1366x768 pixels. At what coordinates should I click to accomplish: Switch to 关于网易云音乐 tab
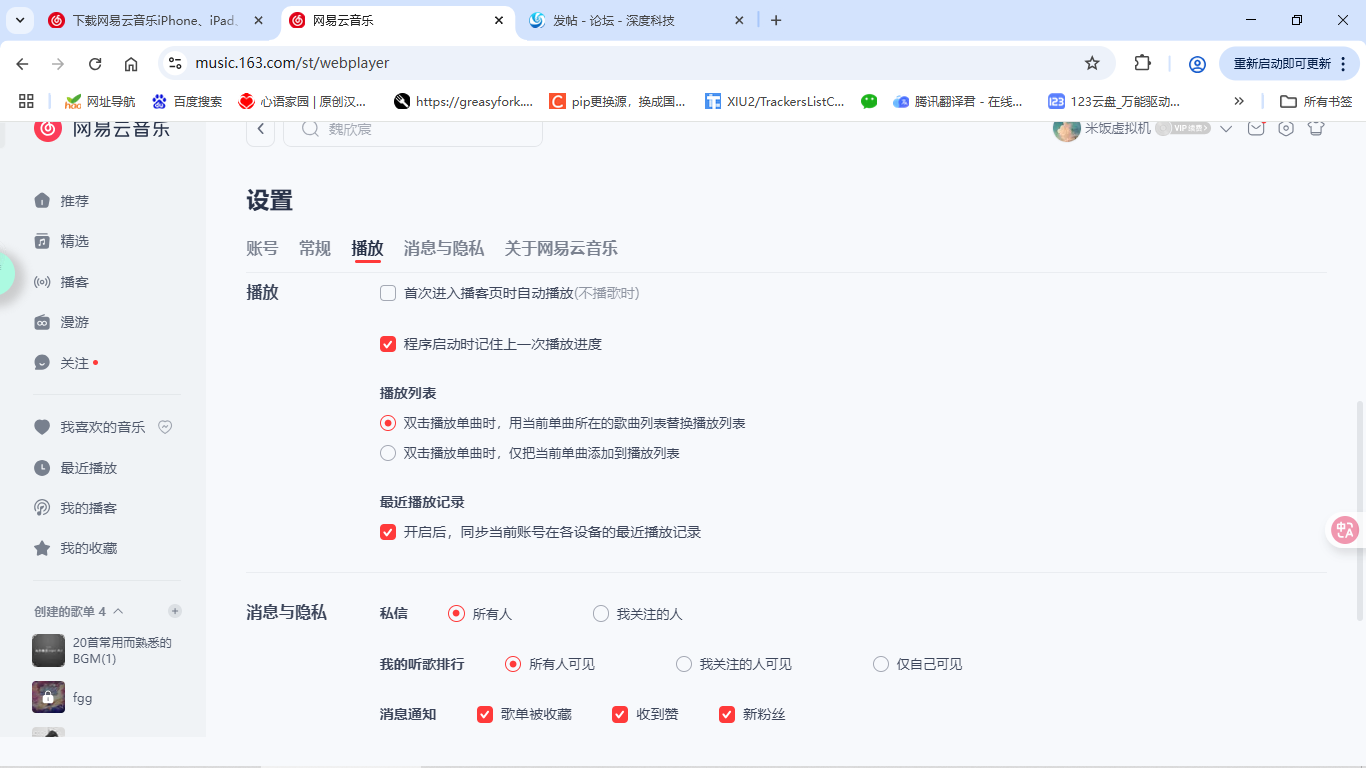[561, 248]
